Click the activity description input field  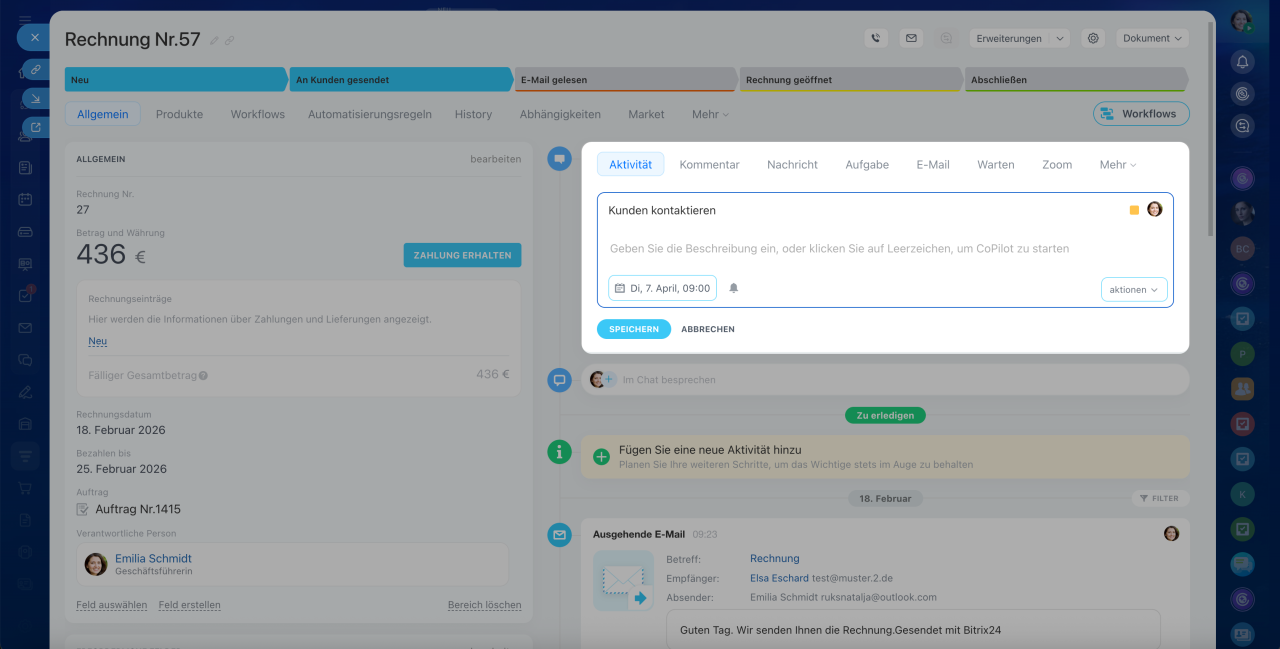pyautogui.click(x=838, y=248)
